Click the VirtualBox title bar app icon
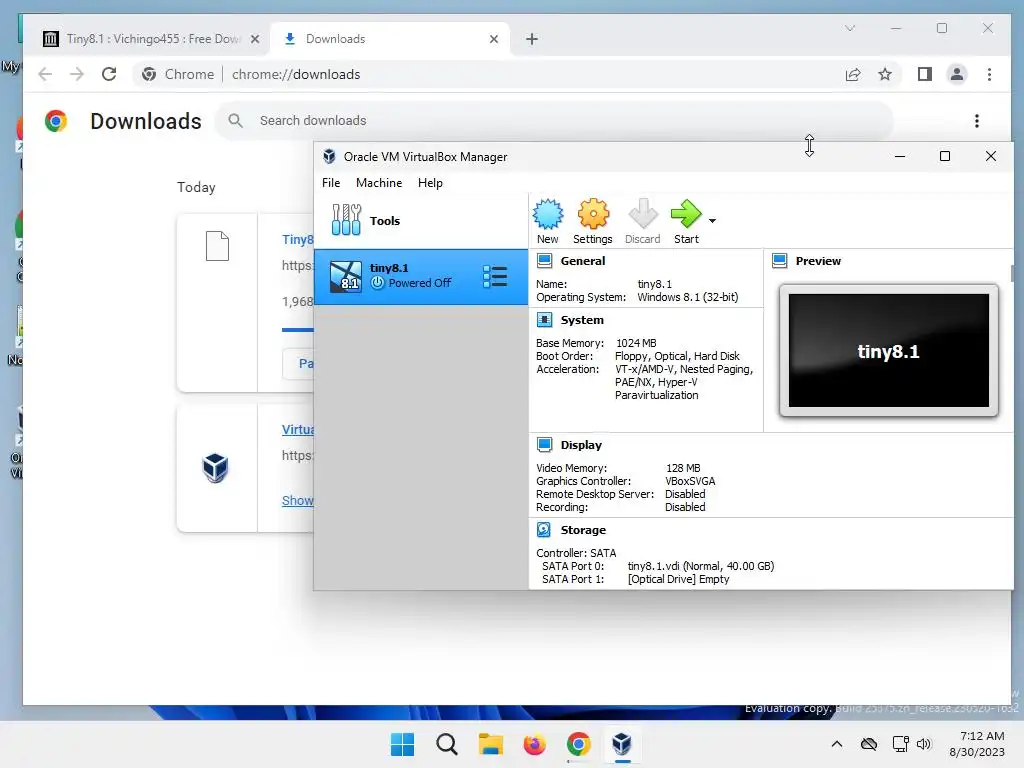This screenshot has width=1024, height=768. [x=329, y=157]
